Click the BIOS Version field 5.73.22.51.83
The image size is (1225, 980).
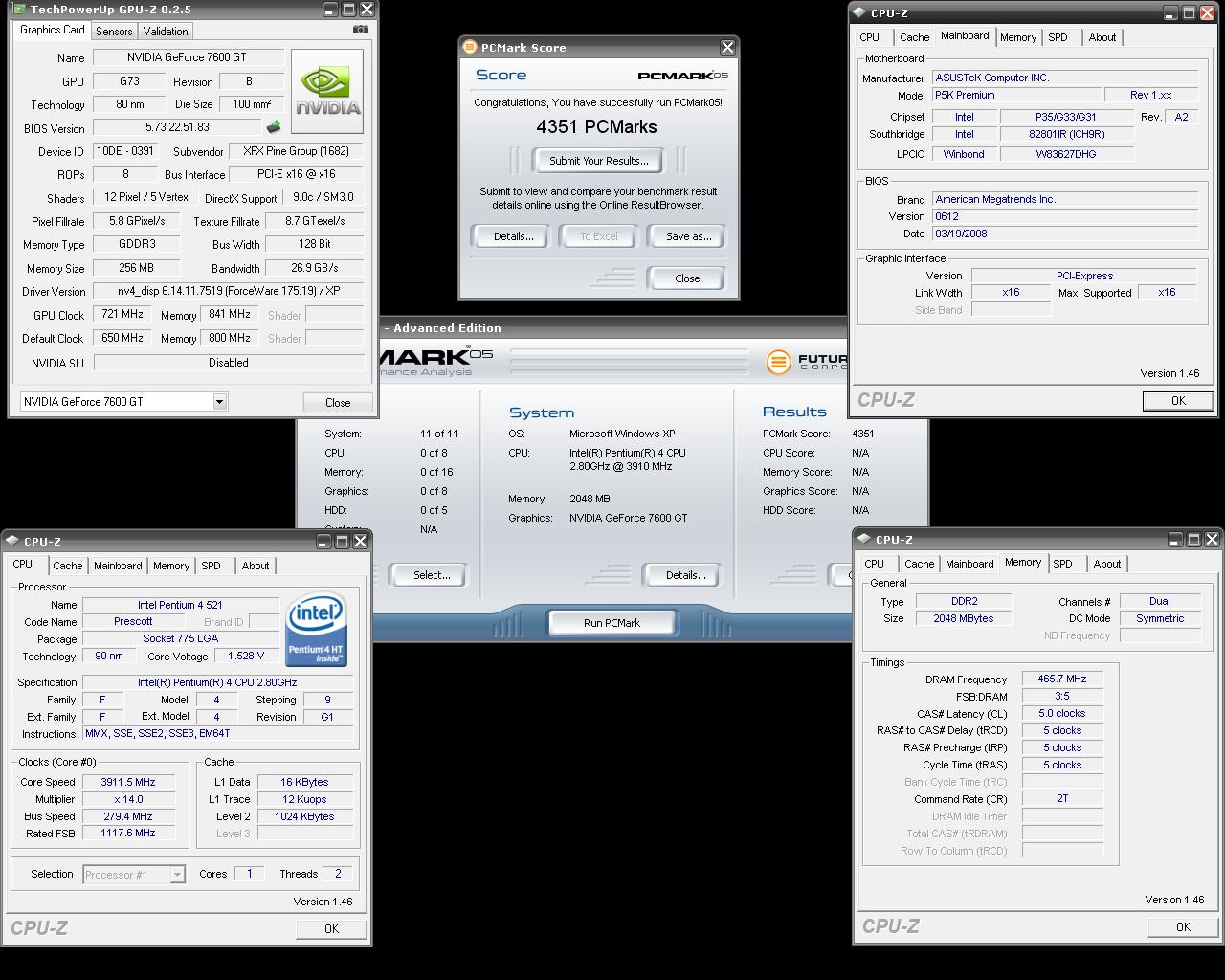coord(178,127)
